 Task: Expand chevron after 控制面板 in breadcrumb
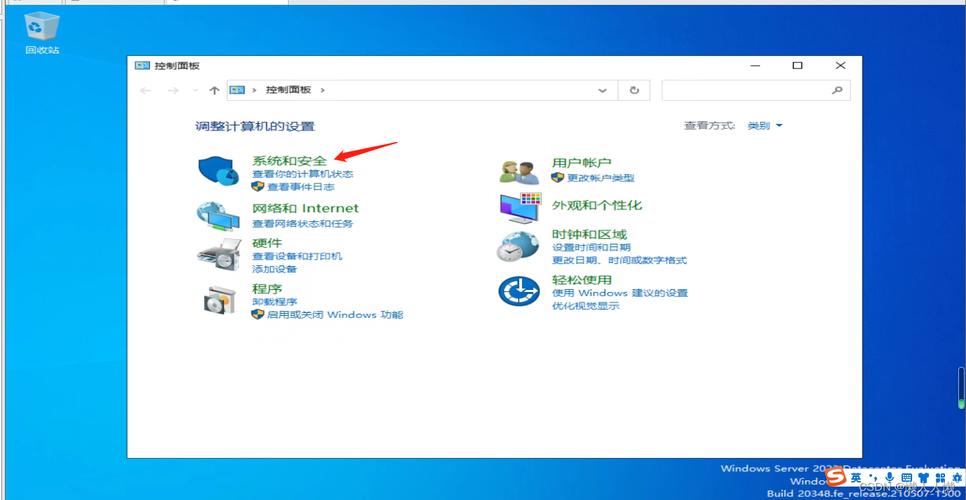(x=322, y=90)
